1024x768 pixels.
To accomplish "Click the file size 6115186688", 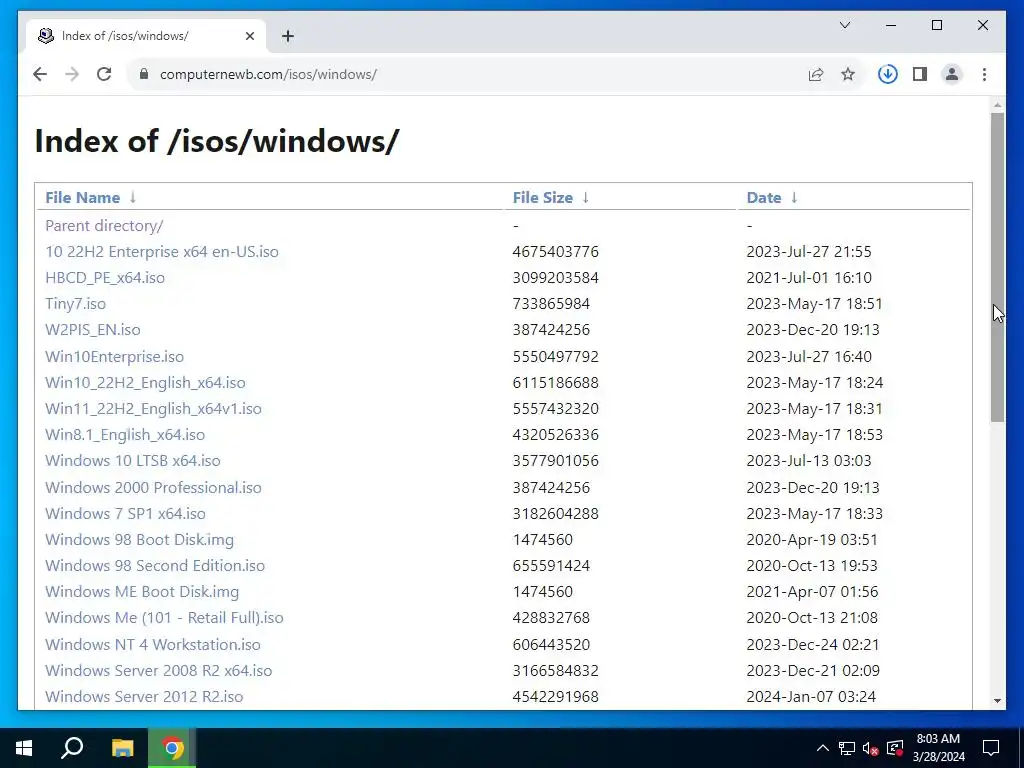I will tap(555, 383).
